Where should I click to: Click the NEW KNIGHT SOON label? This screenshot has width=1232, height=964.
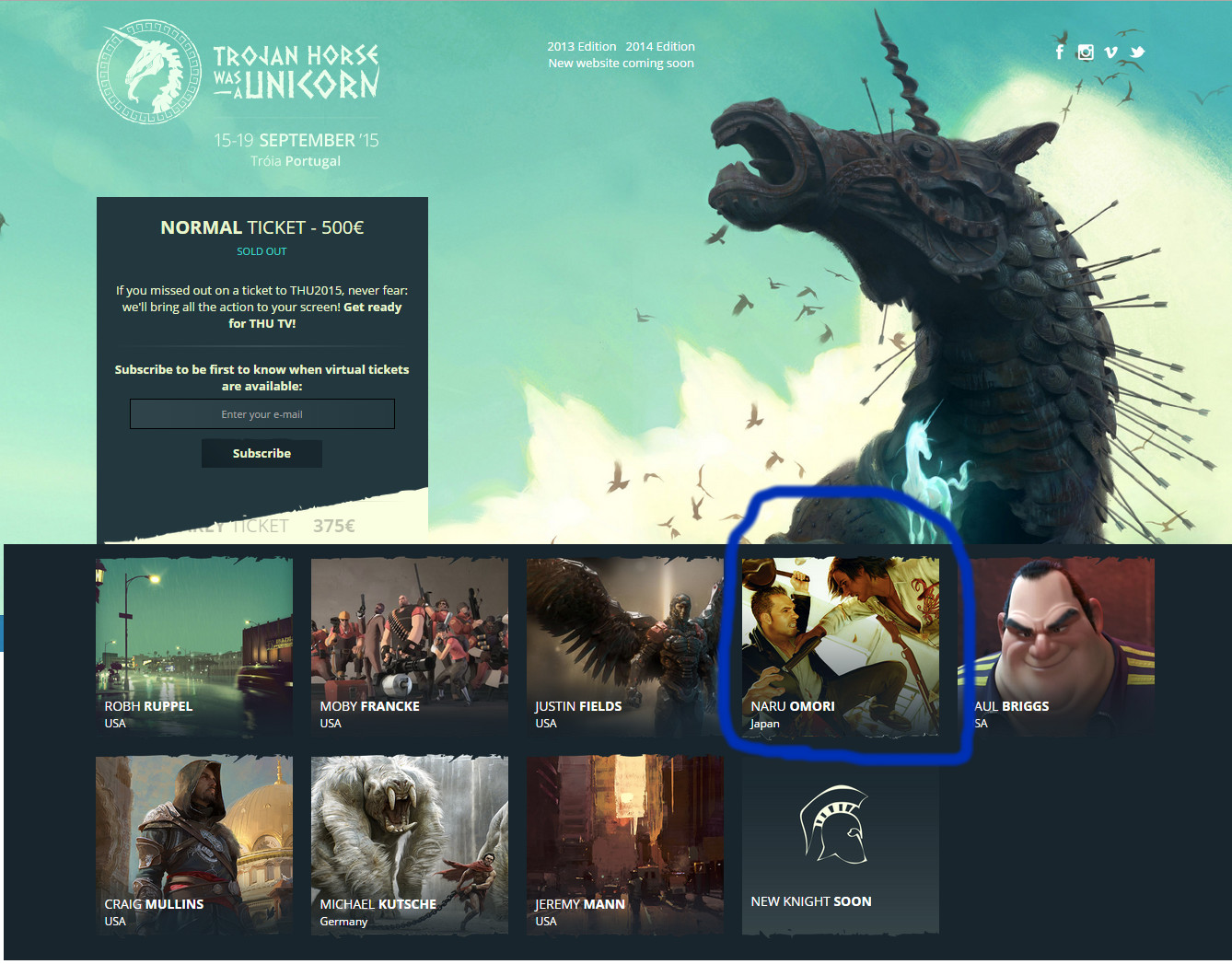pos(811,901)
